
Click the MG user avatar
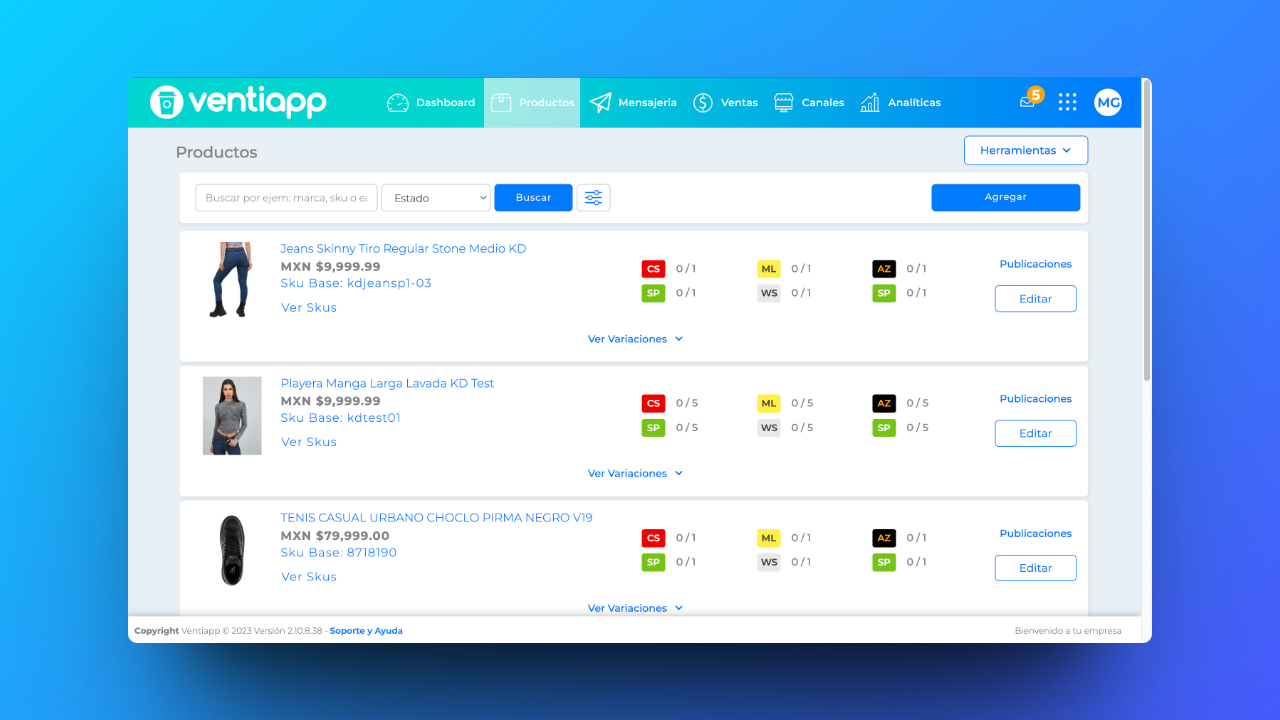coord(1108,102)
